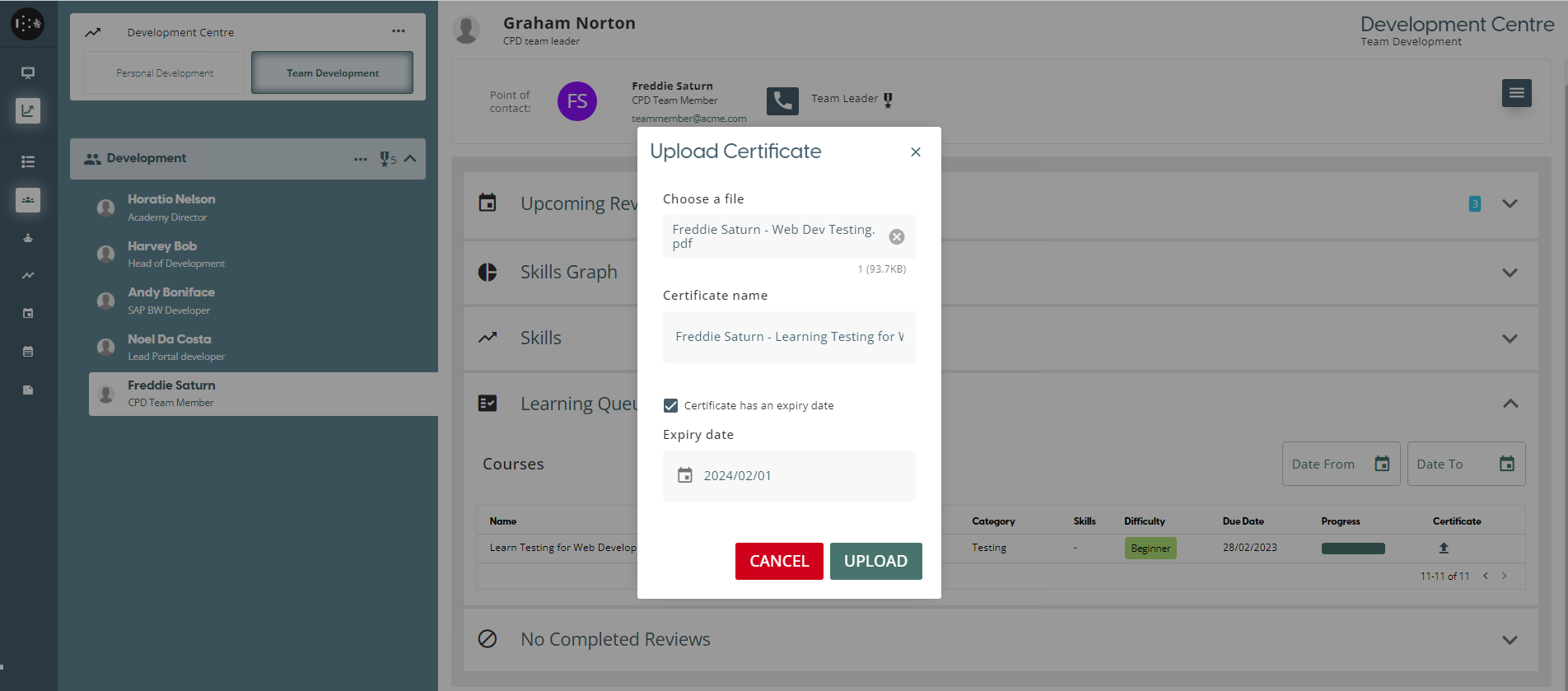Click the expiry date calendar icon
Screen dimensions: 1568x691
point(685,475)
